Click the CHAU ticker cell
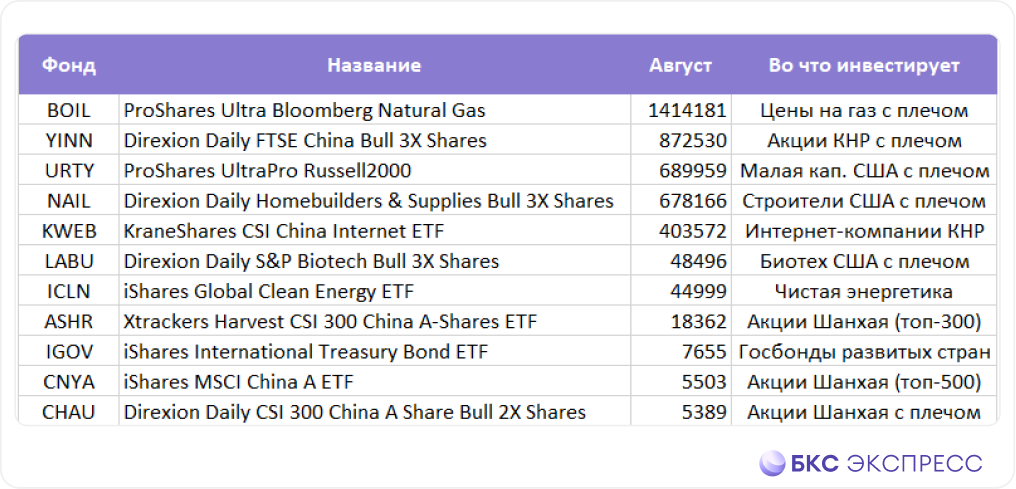 69,412
